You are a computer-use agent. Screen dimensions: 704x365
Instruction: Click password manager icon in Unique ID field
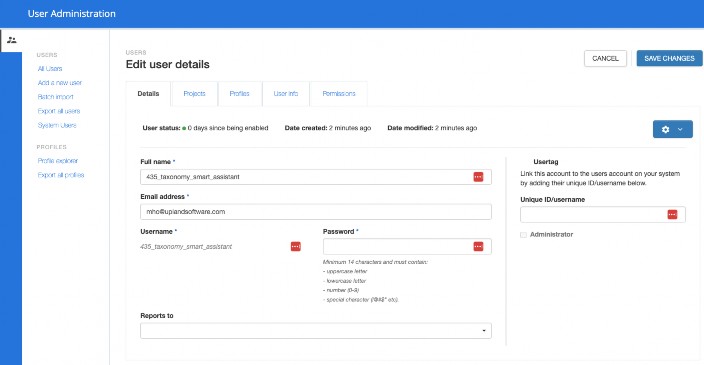[x=672, y=215]
